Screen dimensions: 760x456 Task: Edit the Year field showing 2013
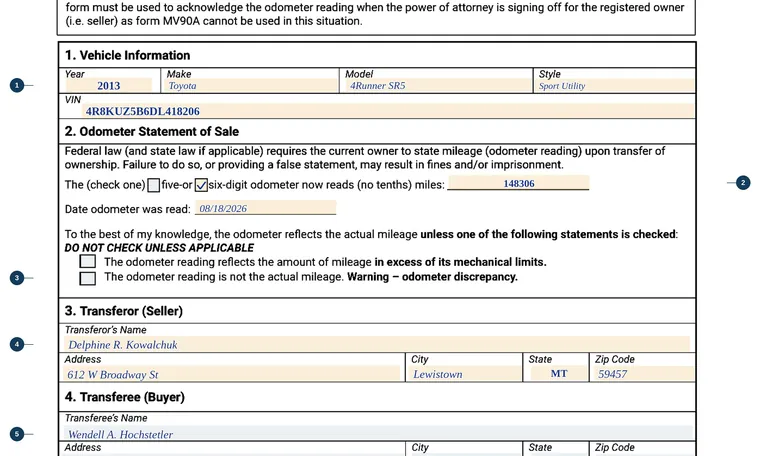point(109,86)
